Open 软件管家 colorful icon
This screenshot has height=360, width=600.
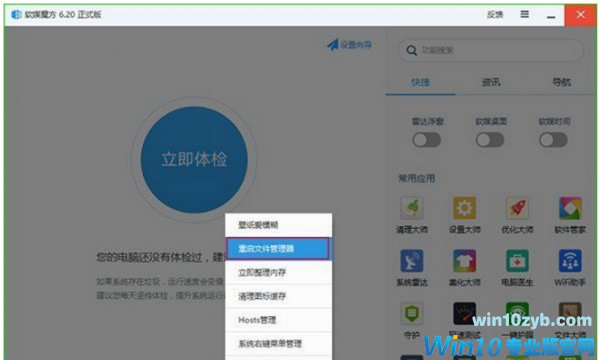pos(570,208)
